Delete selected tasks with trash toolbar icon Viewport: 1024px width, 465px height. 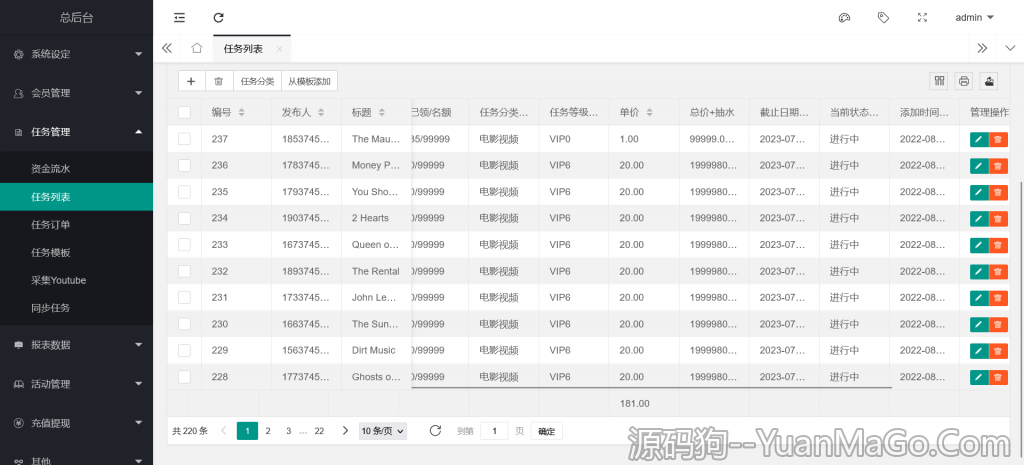coord(219,81)
